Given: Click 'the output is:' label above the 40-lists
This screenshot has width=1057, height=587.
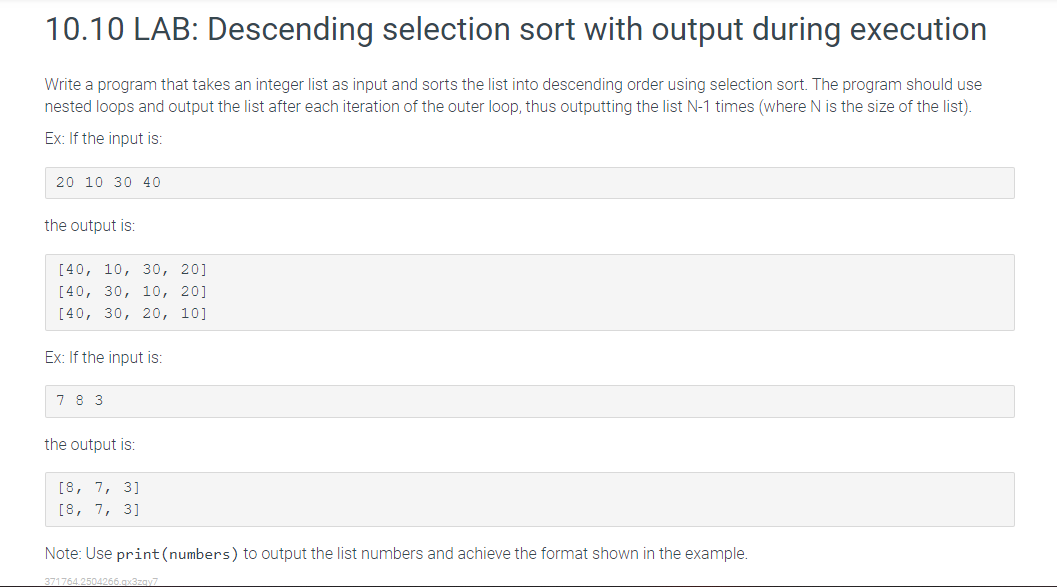Looking at the screenshot, I should (90, 226).
